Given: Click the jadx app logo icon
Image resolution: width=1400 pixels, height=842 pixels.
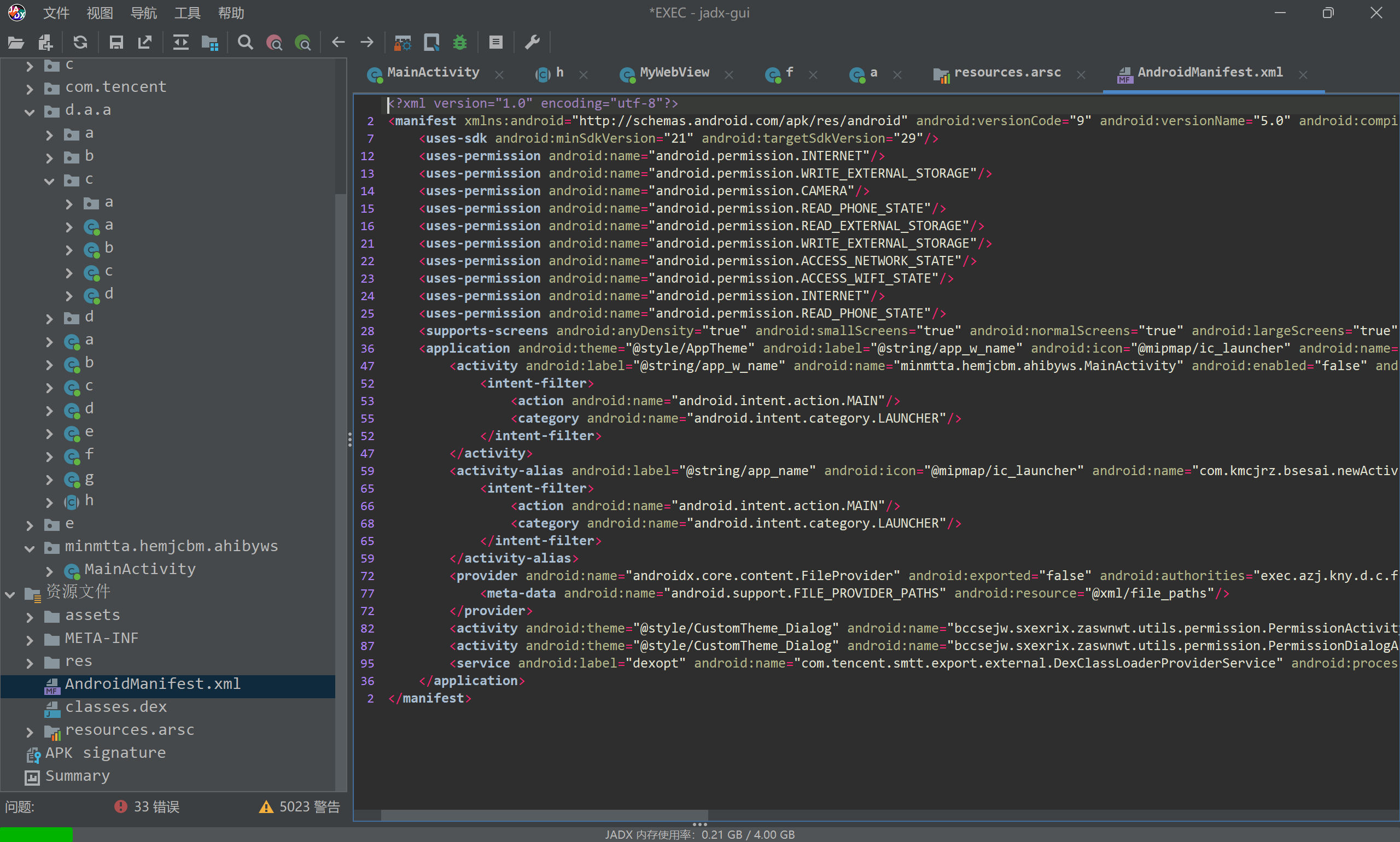Looking at the screenshot, I should [x=17, y=13].
